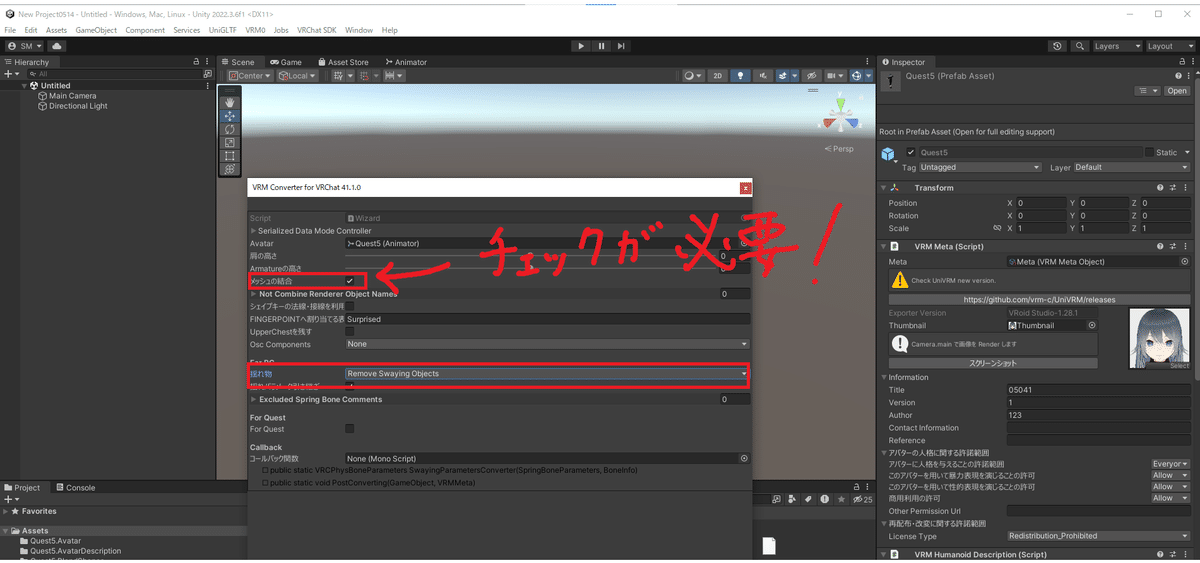This screenshot has height=563, width=1200.
Task: Open VRM Meta component more options
Action: [1185, 246]
